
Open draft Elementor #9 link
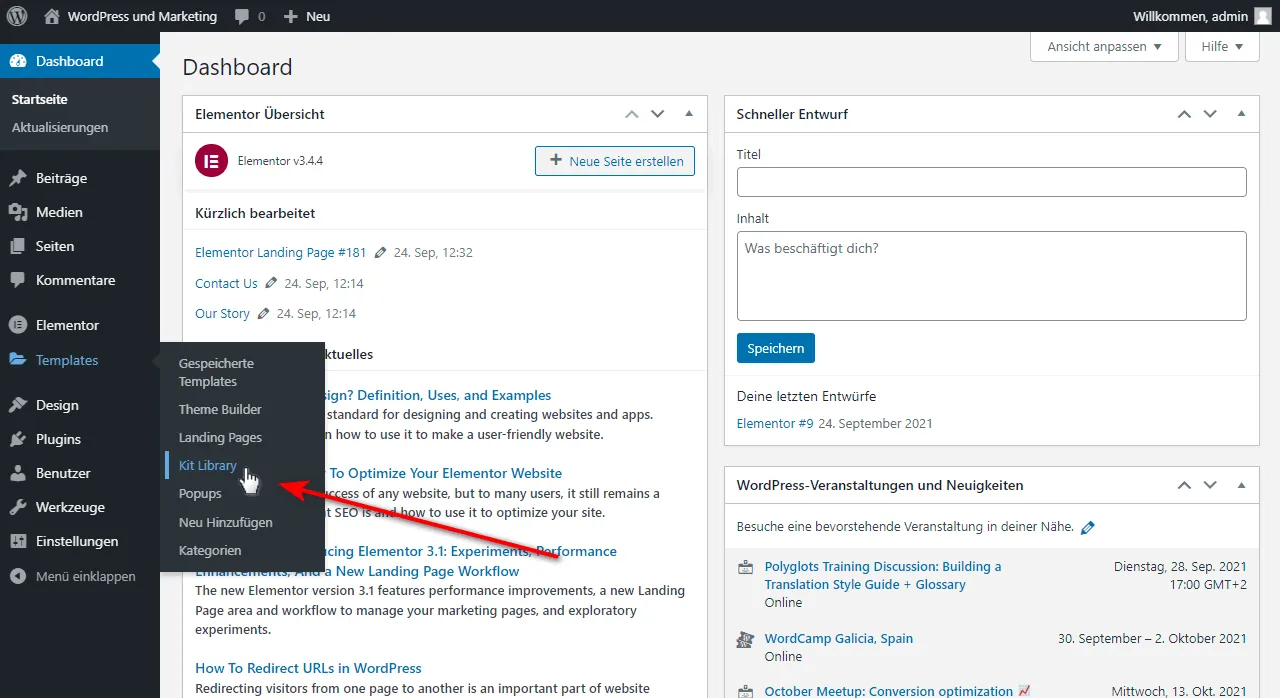click(x=775, y=423)
